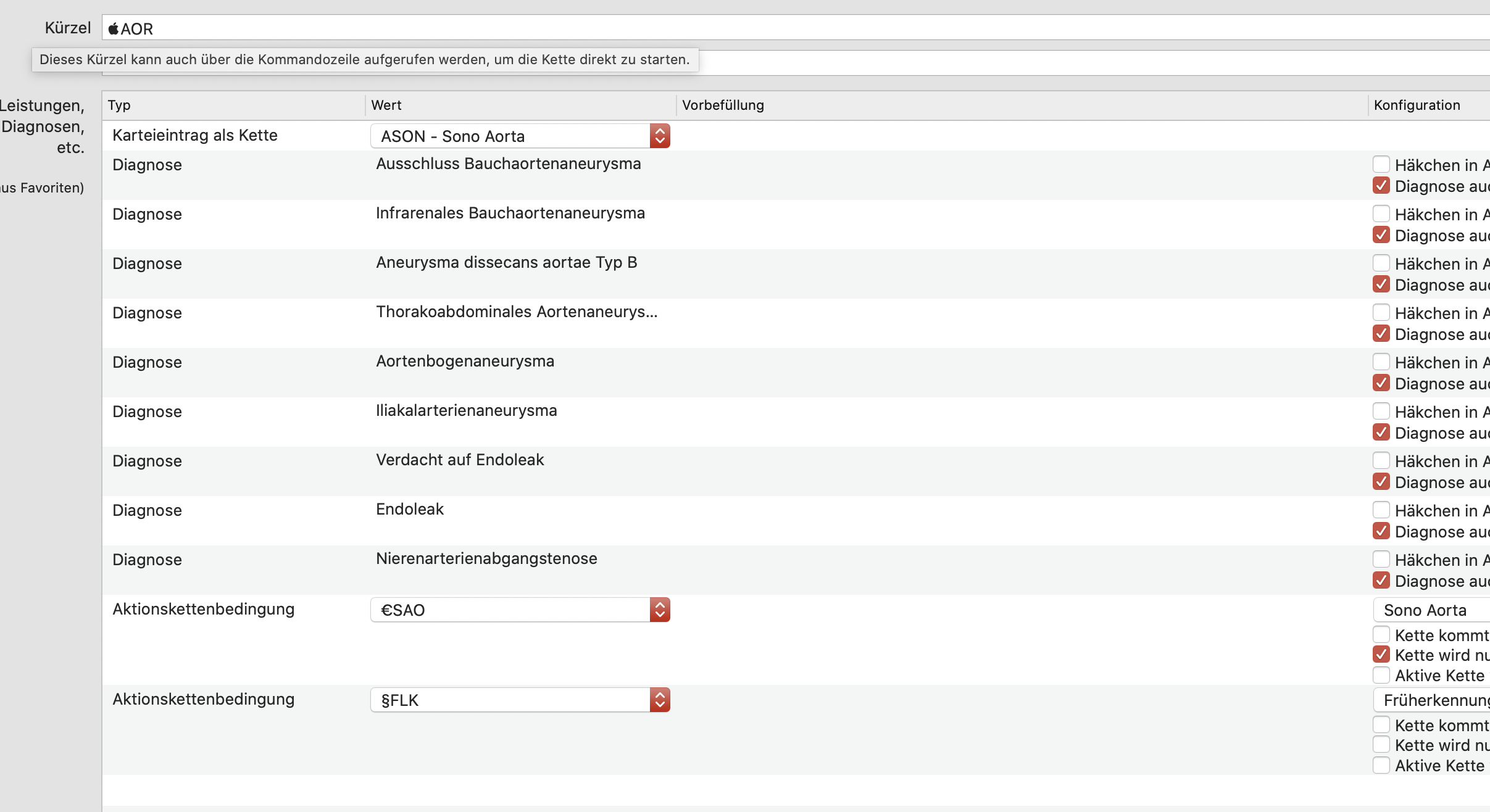Open the ASON - Sono Aorta dropdown
Screen dimensions: 1490x812
pos(520,136)
